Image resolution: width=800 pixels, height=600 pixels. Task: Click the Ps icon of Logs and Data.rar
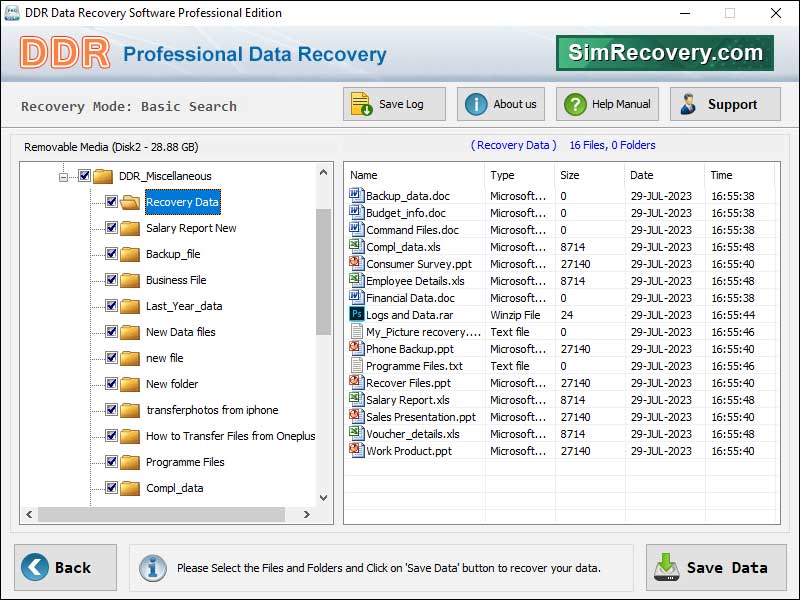(x=357, y=314)
